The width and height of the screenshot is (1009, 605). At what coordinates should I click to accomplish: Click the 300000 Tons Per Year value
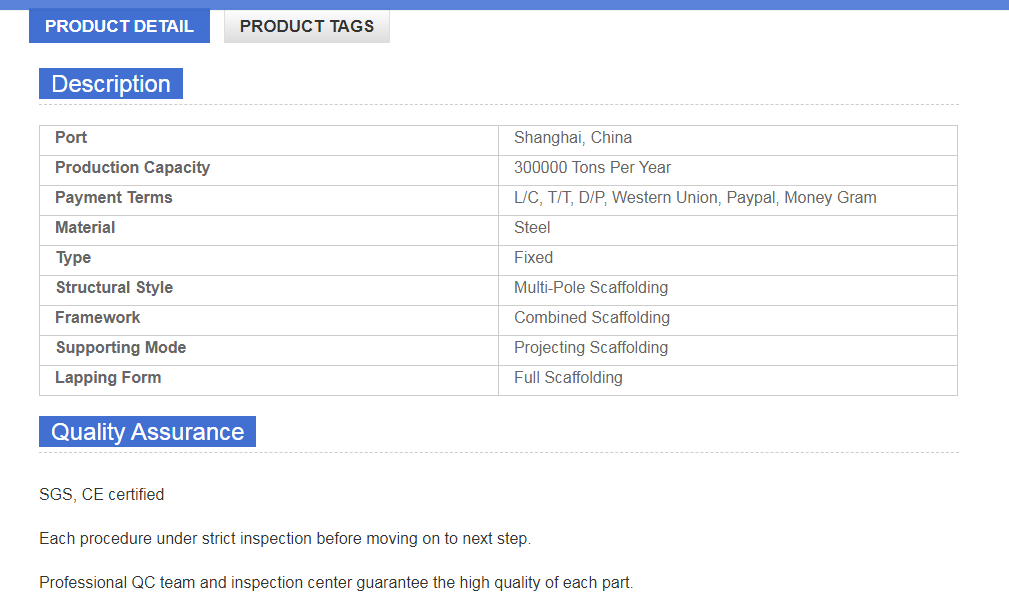tap(592, 168)
